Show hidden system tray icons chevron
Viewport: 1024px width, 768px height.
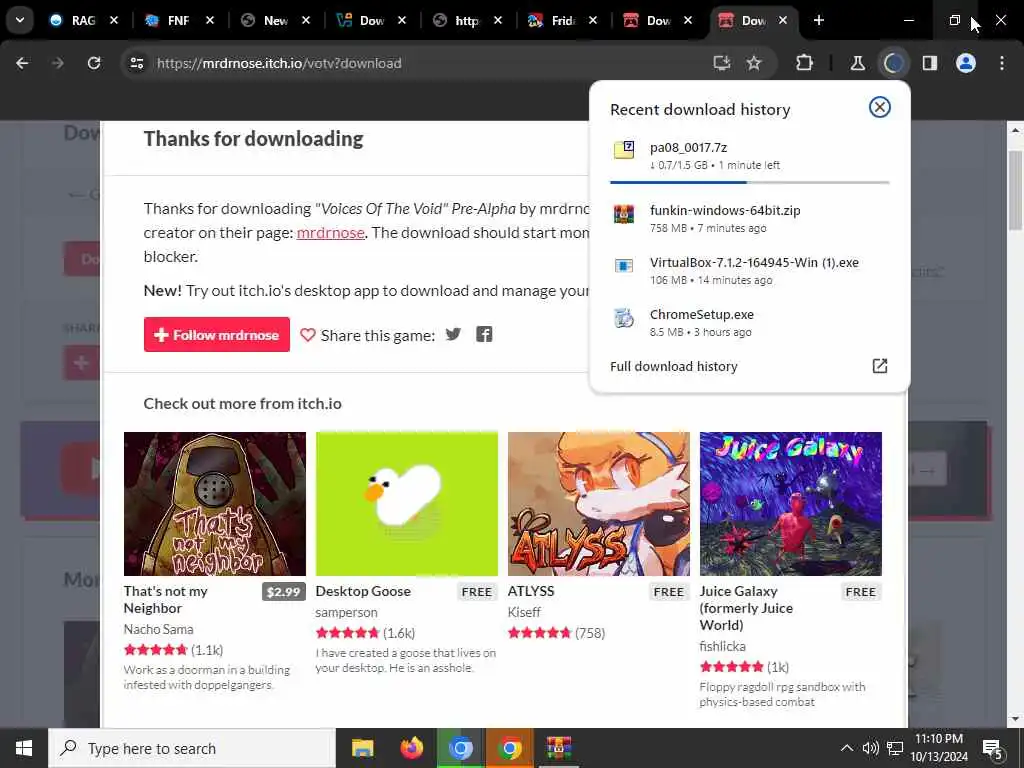tap(846, 748)
